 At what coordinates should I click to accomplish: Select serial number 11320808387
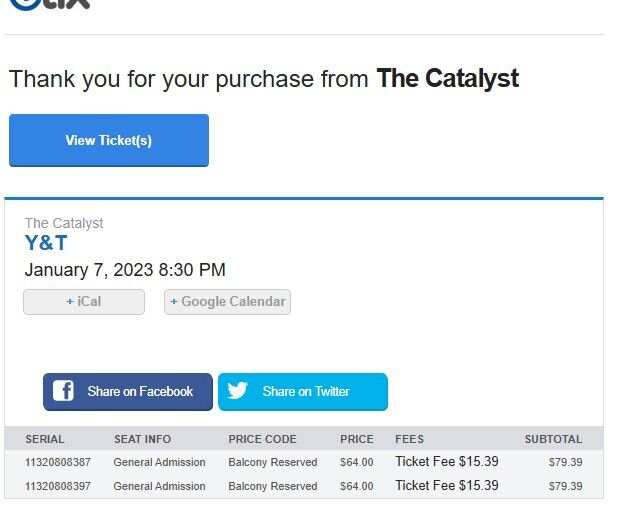tap(58, 462)
